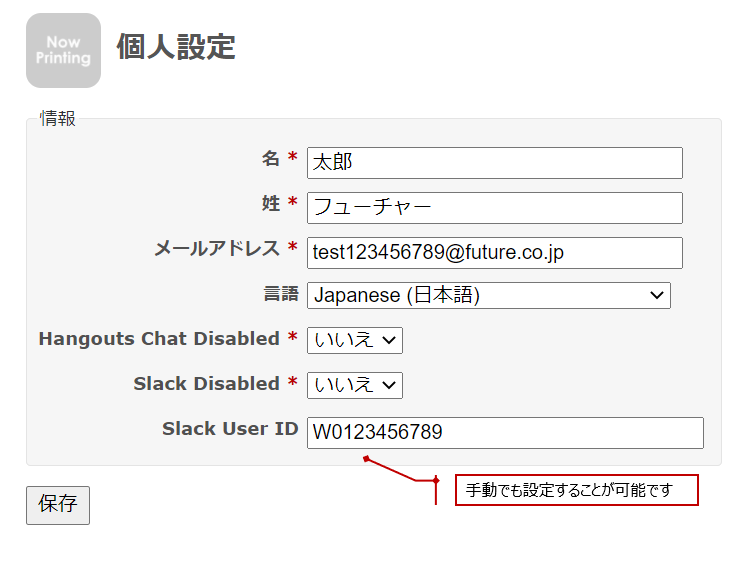This screenshot has height=564, width=753.
Task: Save settings with the 保存 button
Action: (x=58, y=505)
